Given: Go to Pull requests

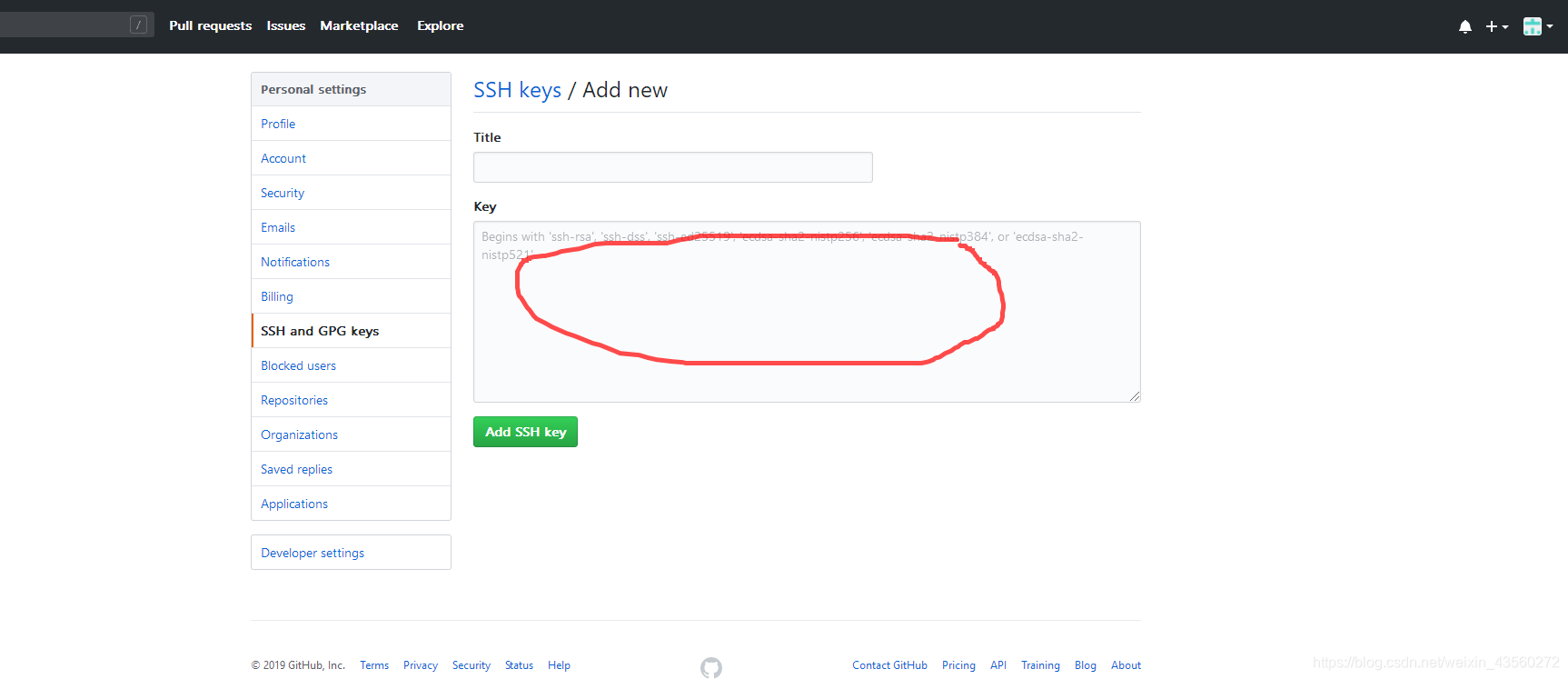Looking at the screenshot, I should coord(210,25).
